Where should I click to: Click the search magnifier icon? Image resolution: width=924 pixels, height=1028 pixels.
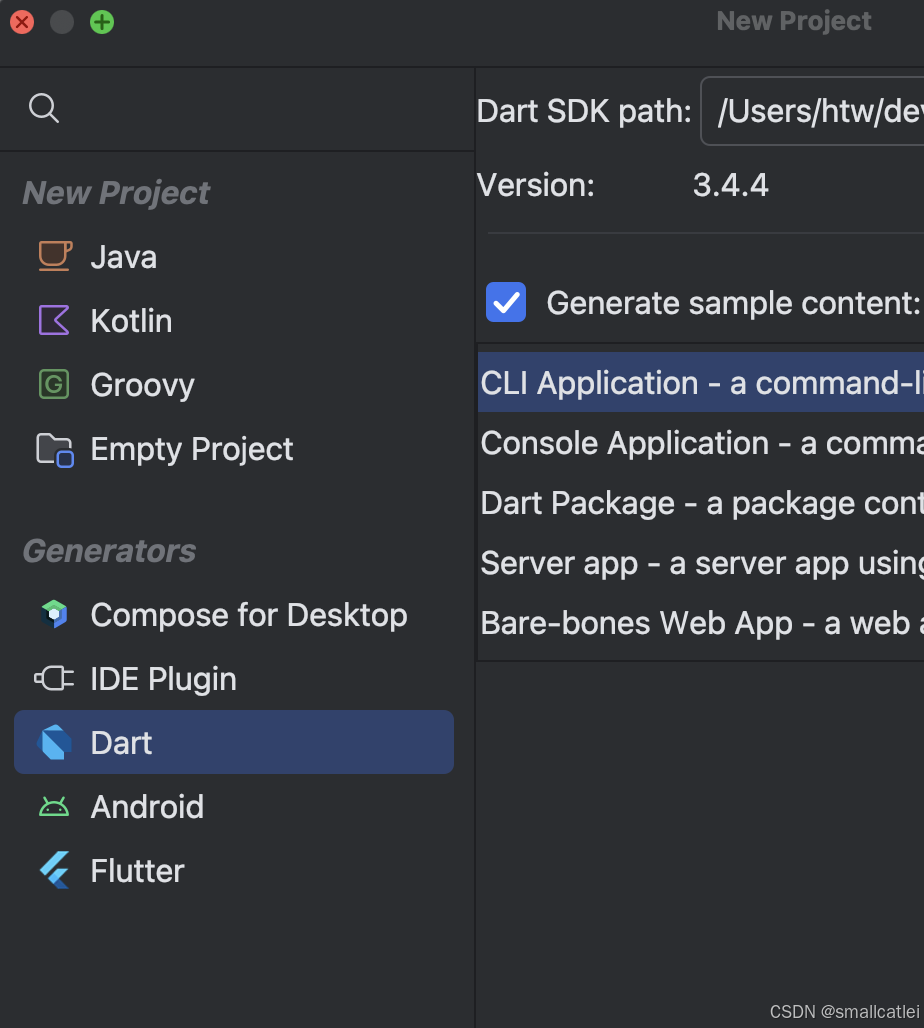[x=44, y=108]
